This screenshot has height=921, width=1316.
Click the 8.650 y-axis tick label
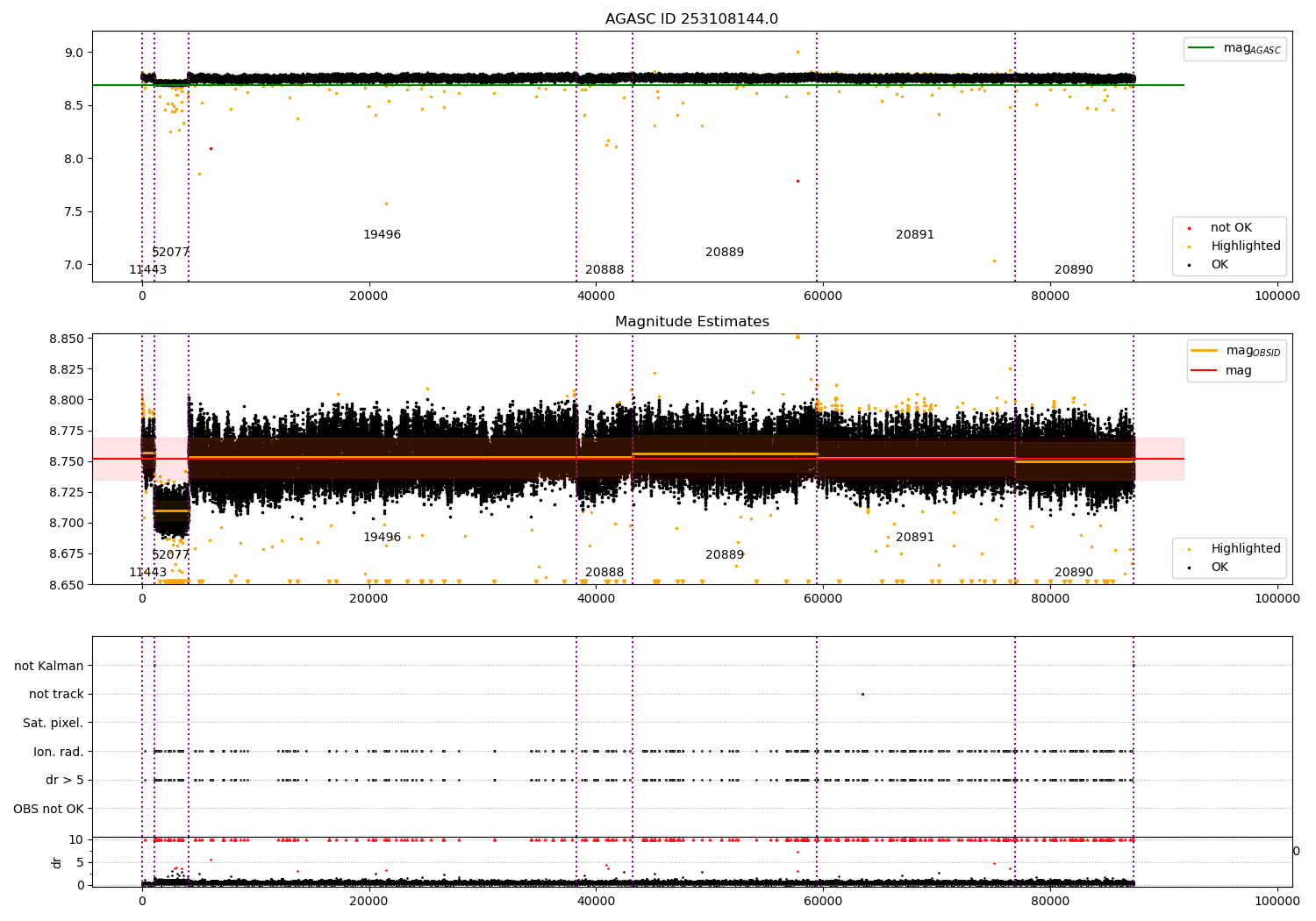(x=68, y=584)
